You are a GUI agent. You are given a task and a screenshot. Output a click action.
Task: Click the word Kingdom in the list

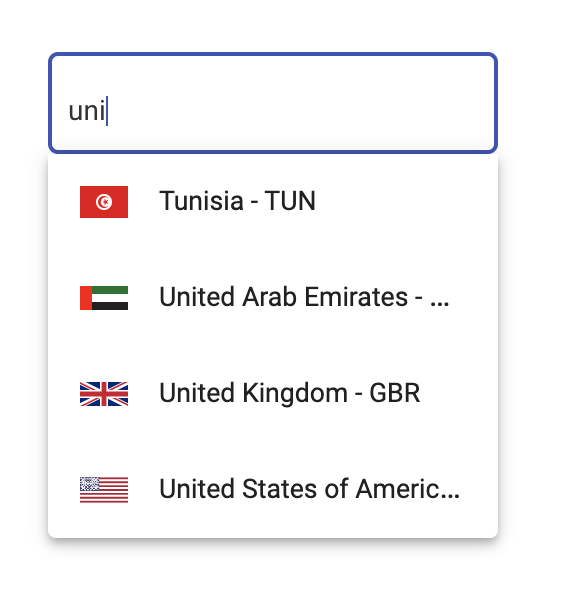point(295,394)
